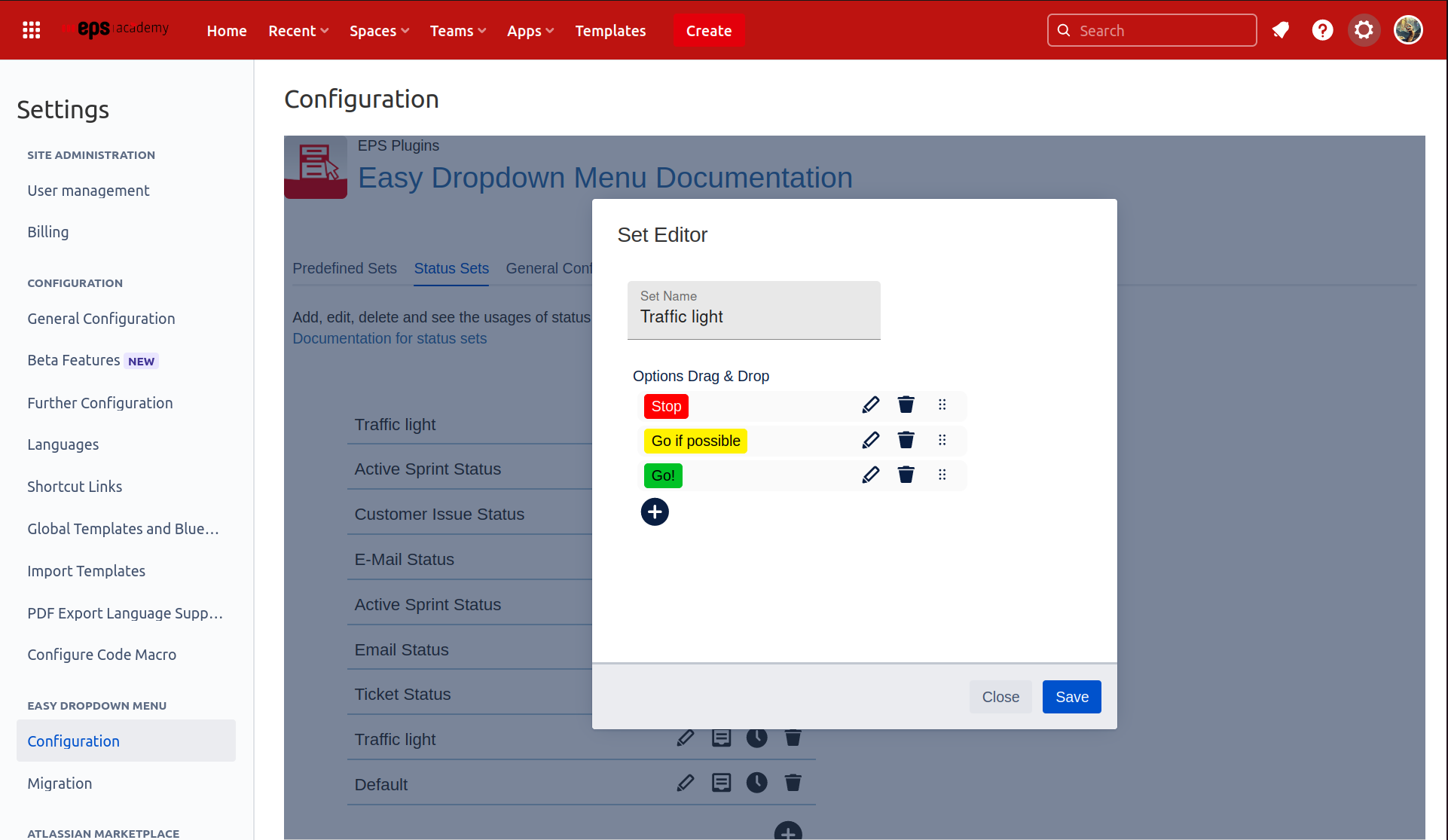Open the Templates menu item
This screenshot has height=840, width=1448.
coord(610,31)
